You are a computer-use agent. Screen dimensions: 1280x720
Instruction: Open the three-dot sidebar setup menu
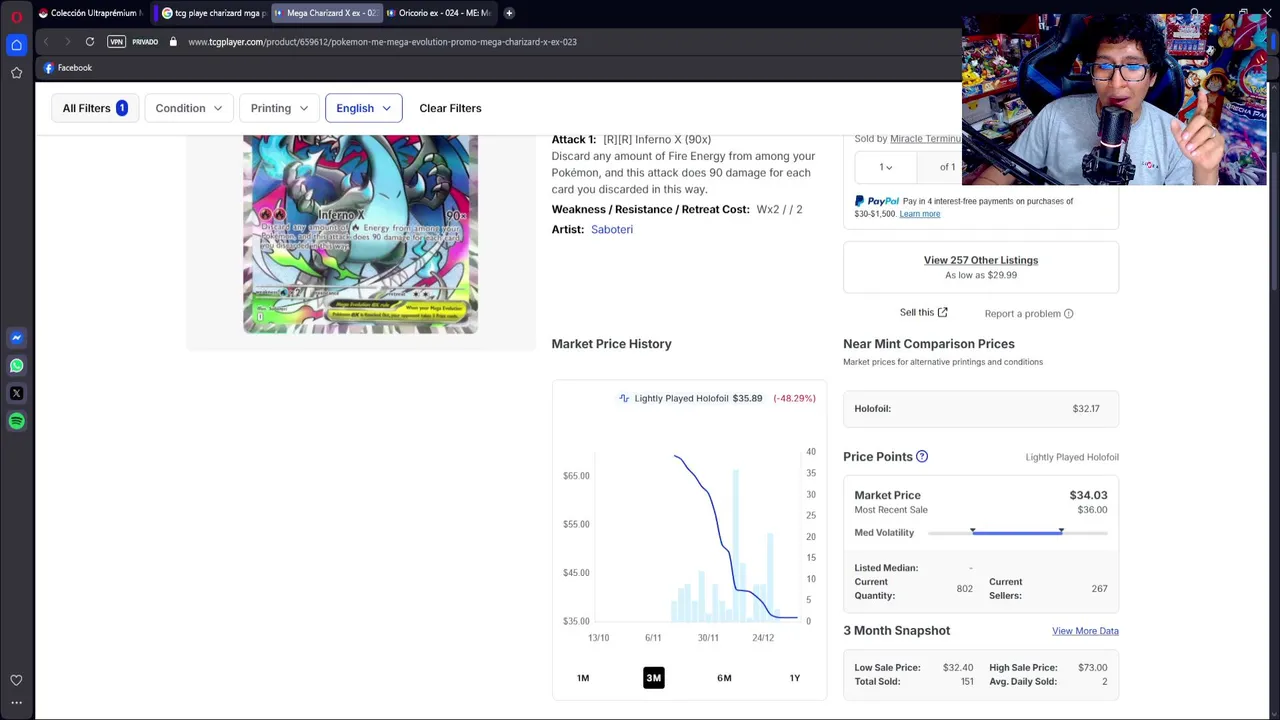tap(16, 703)
